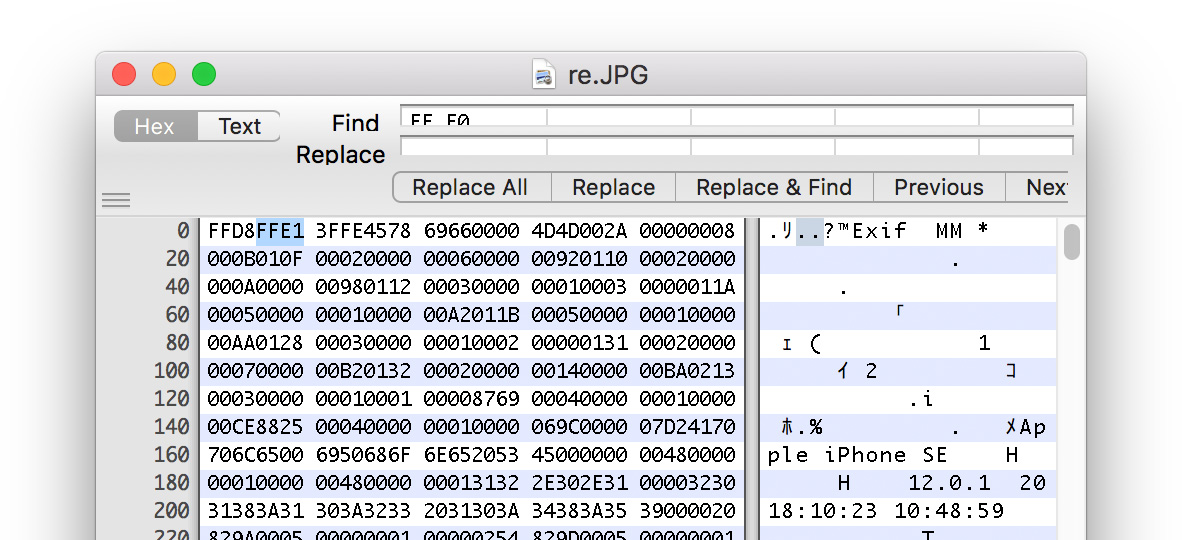Switch find mode to Hex
Image resolution: width=1182 pixels, height=540 pixels.
(155, 126)
